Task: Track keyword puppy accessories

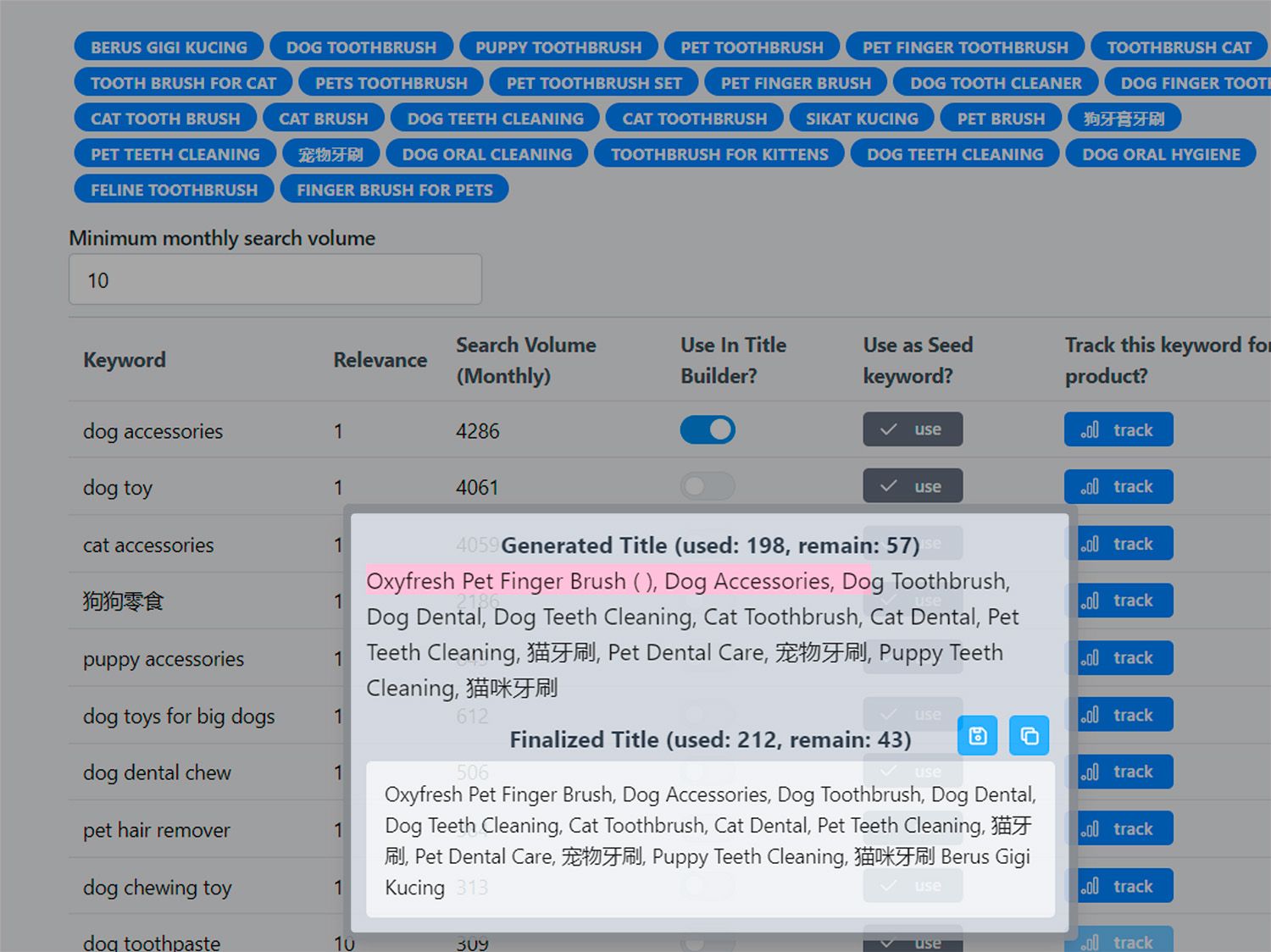Action: click(x=1118, y=658)
